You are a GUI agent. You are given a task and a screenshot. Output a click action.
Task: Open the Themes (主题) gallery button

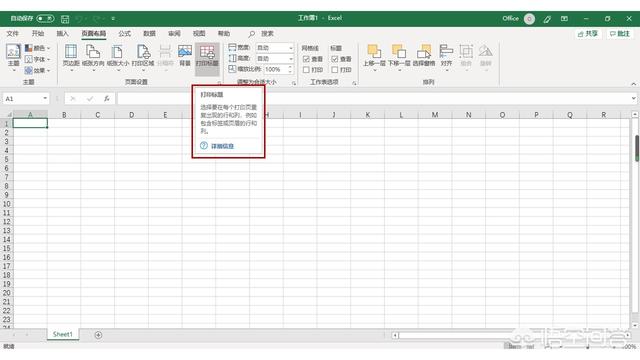(x=13, y=58)
